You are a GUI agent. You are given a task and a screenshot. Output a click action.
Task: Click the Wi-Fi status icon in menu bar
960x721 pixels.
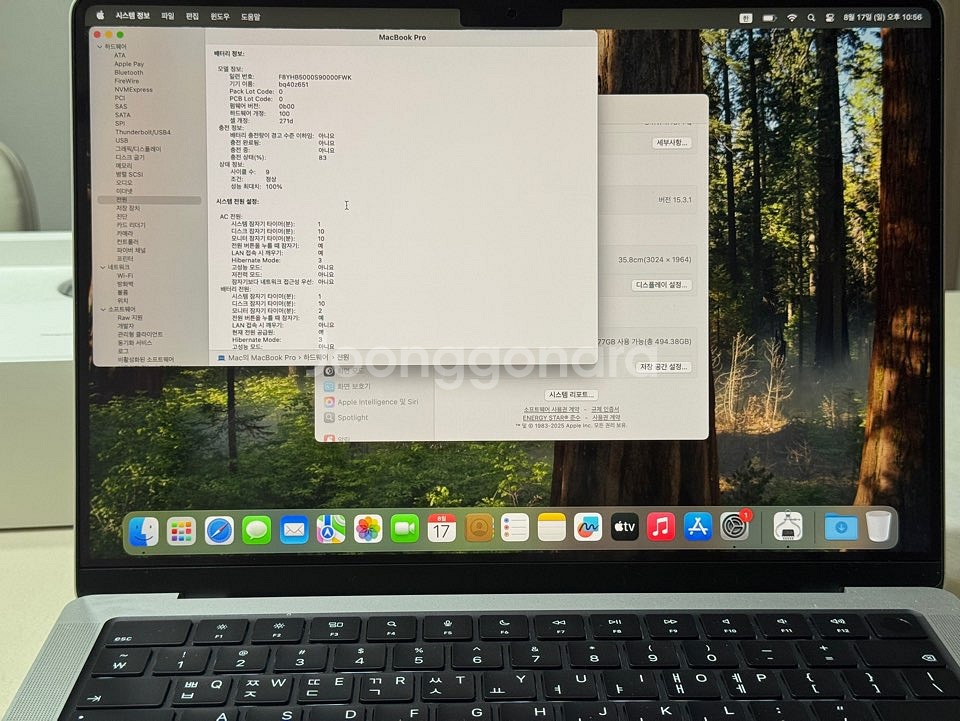click(x=792, y=18)
